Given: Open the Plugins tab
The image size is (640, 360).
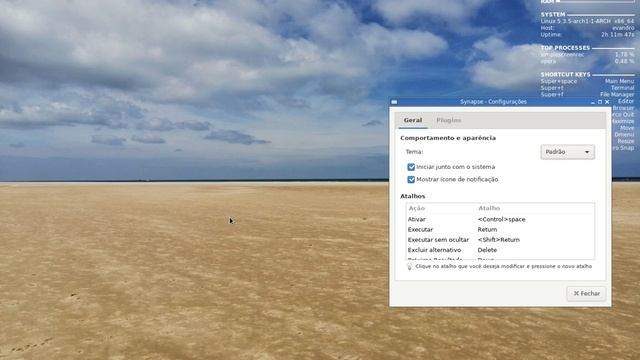Looking at the screenshot, I should (x=449, y=120).
